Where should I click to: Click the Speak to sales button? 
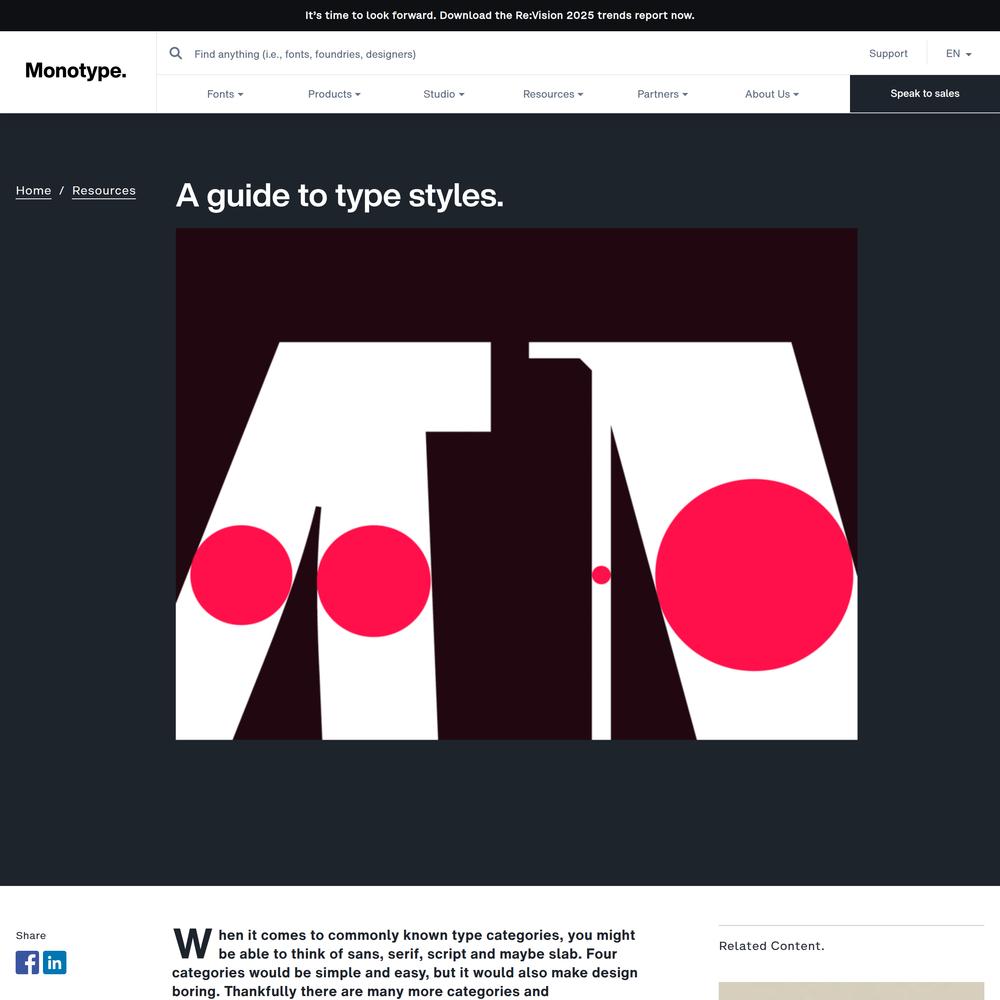925,94
